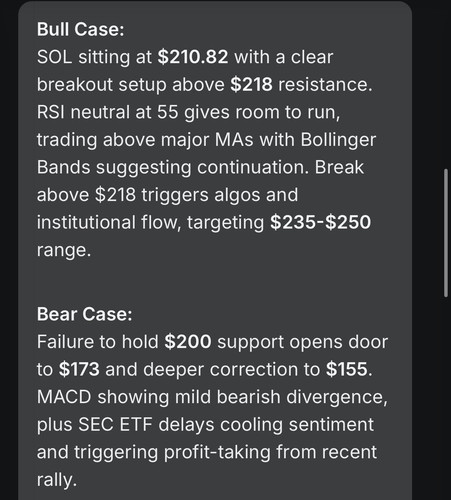Click the "RSI neutral at 55" text
The width and height of the screenshot is (451, 500).
click(x=107, y=112)
